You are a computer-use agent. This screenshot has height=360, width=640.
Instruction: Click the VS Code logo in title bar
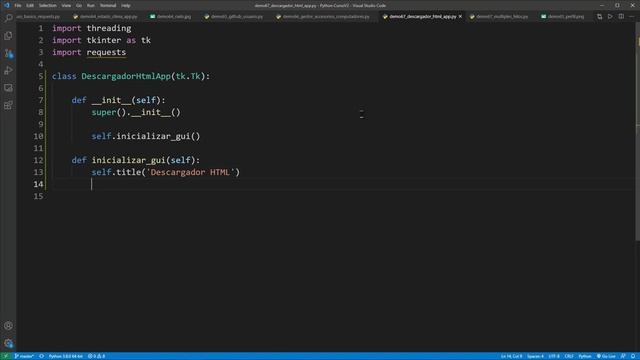pos(6,5)
